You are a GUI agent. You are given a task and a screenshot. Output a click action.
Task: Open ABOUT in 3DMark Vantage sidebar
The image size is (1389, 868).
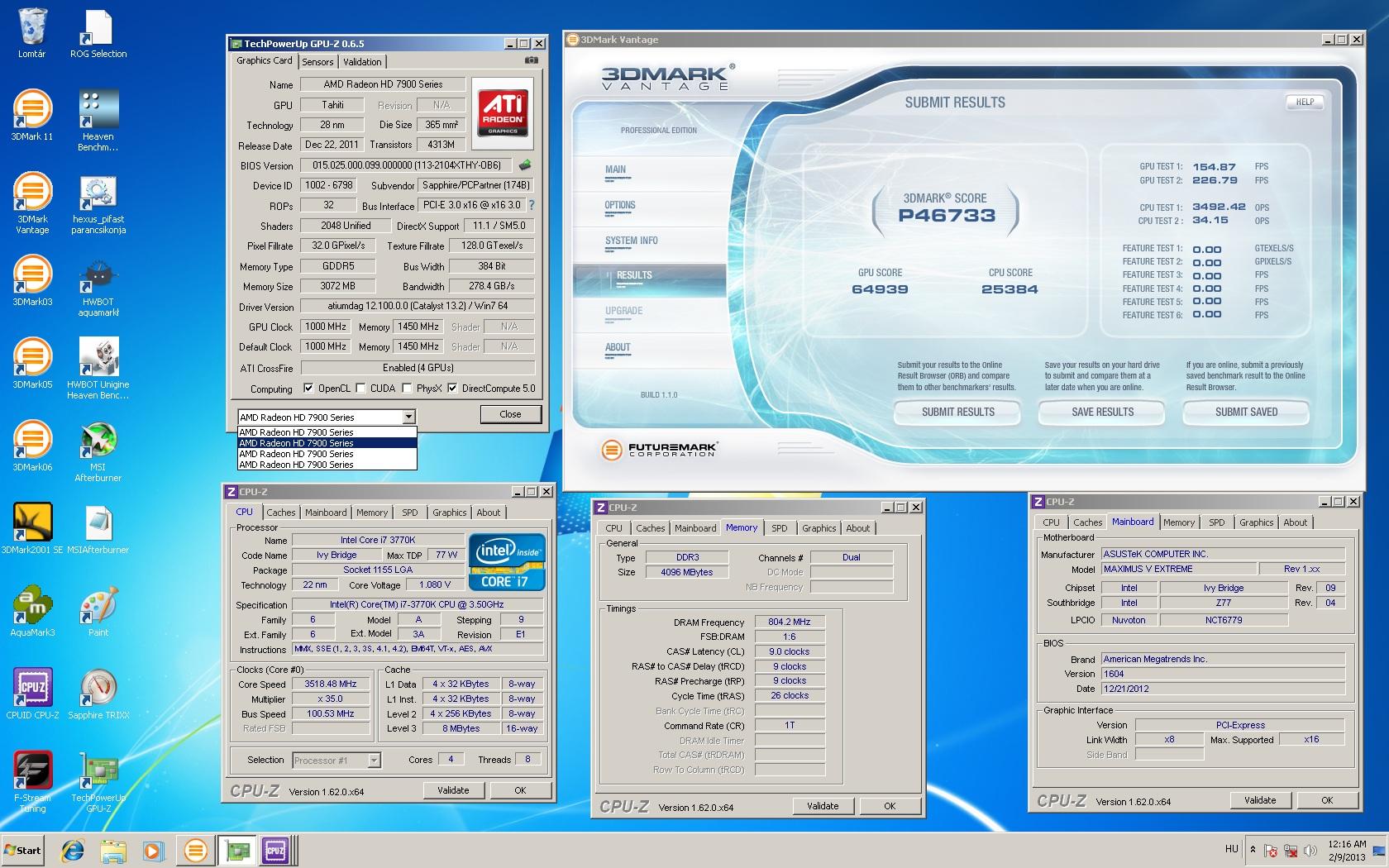[618, 347]
